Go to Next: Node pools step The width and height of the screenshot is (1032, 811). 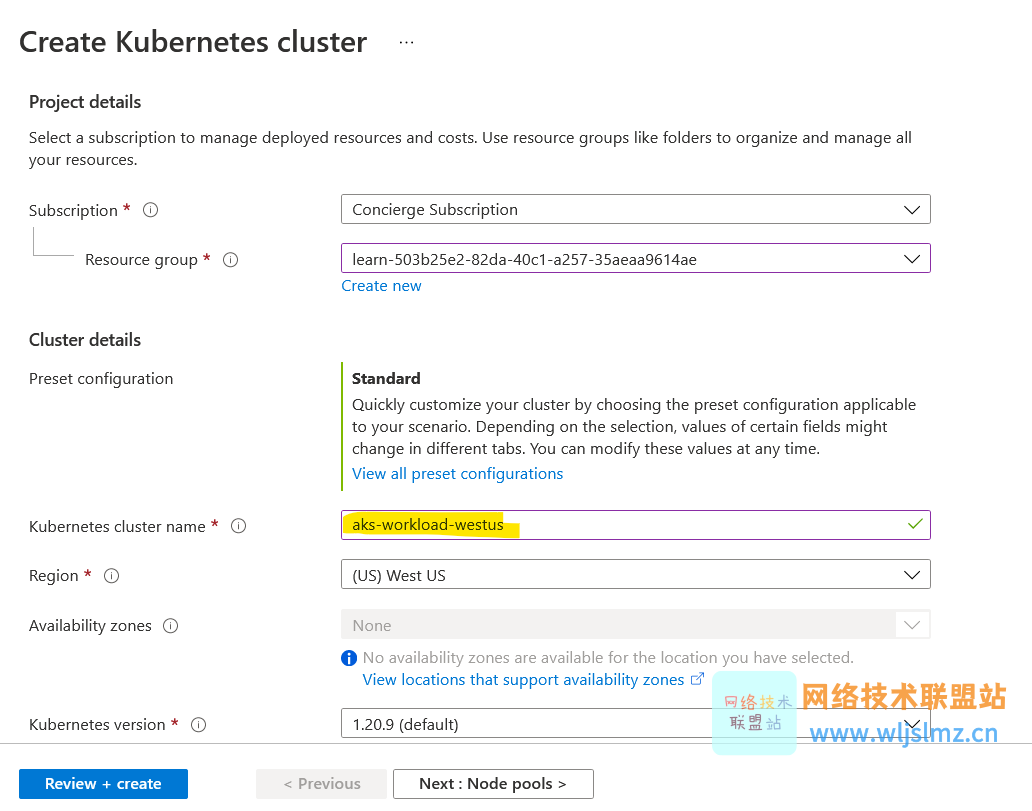click(493, 784)
